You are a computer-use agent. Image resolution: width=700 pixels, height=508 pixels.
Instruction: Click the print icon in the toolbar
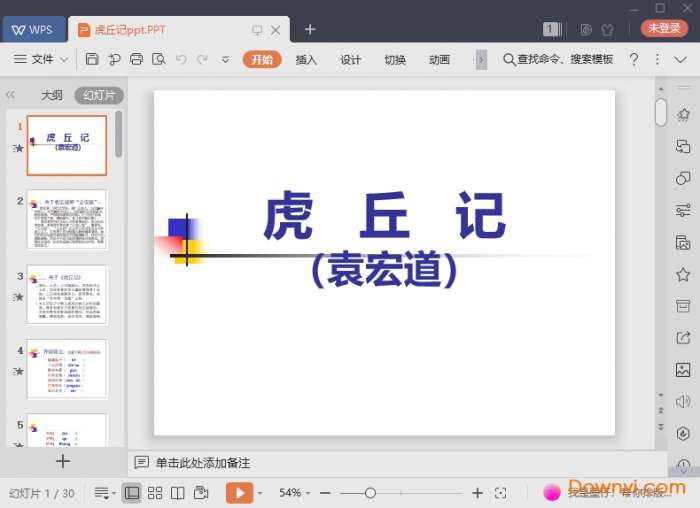point(136,59)
